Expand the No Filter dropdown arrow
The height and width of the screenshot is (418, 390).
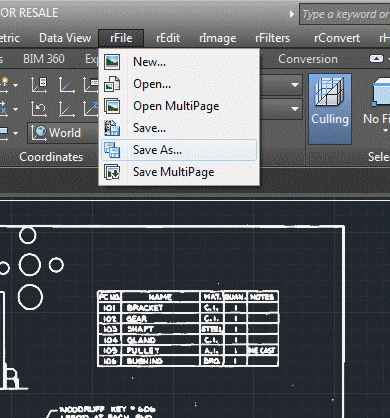[x=386, y=130]
